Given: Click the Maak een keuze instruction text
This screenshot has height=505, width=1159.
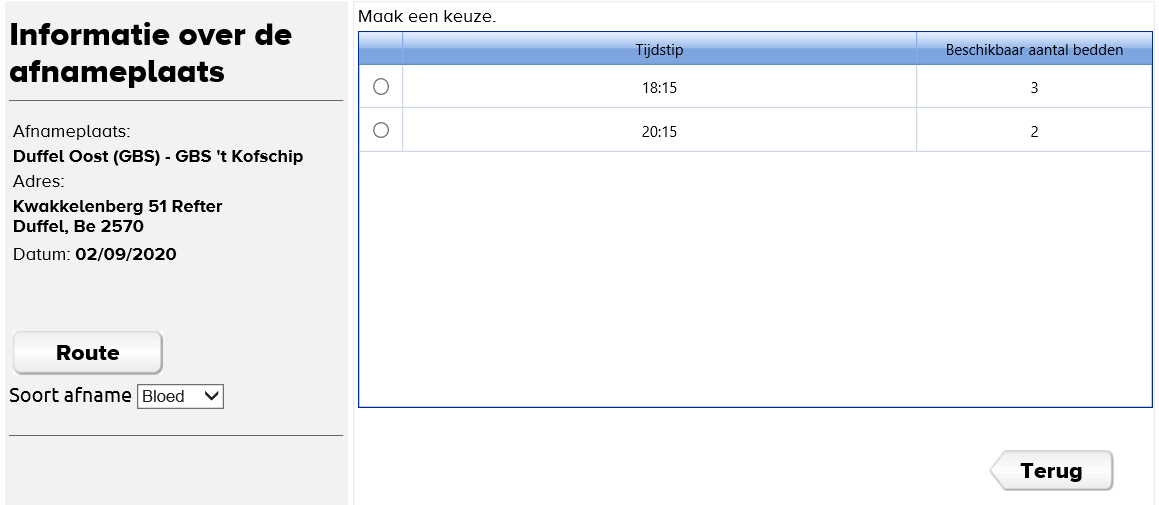Looking at the screenshot, I should [x=426, y=17].
